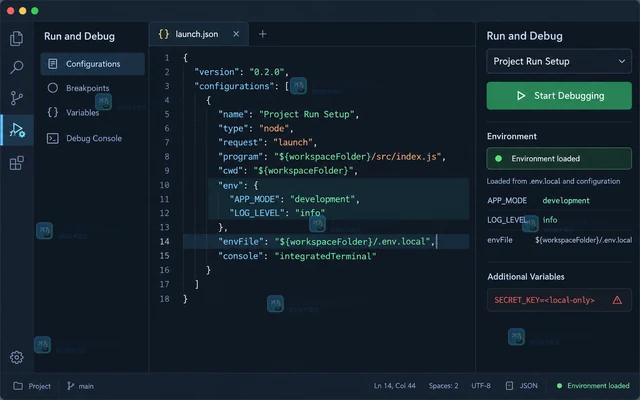Image resolution: width=640 pixels, height=400 pixels.
Task: Close the launch.json tab
Action: 236,34
